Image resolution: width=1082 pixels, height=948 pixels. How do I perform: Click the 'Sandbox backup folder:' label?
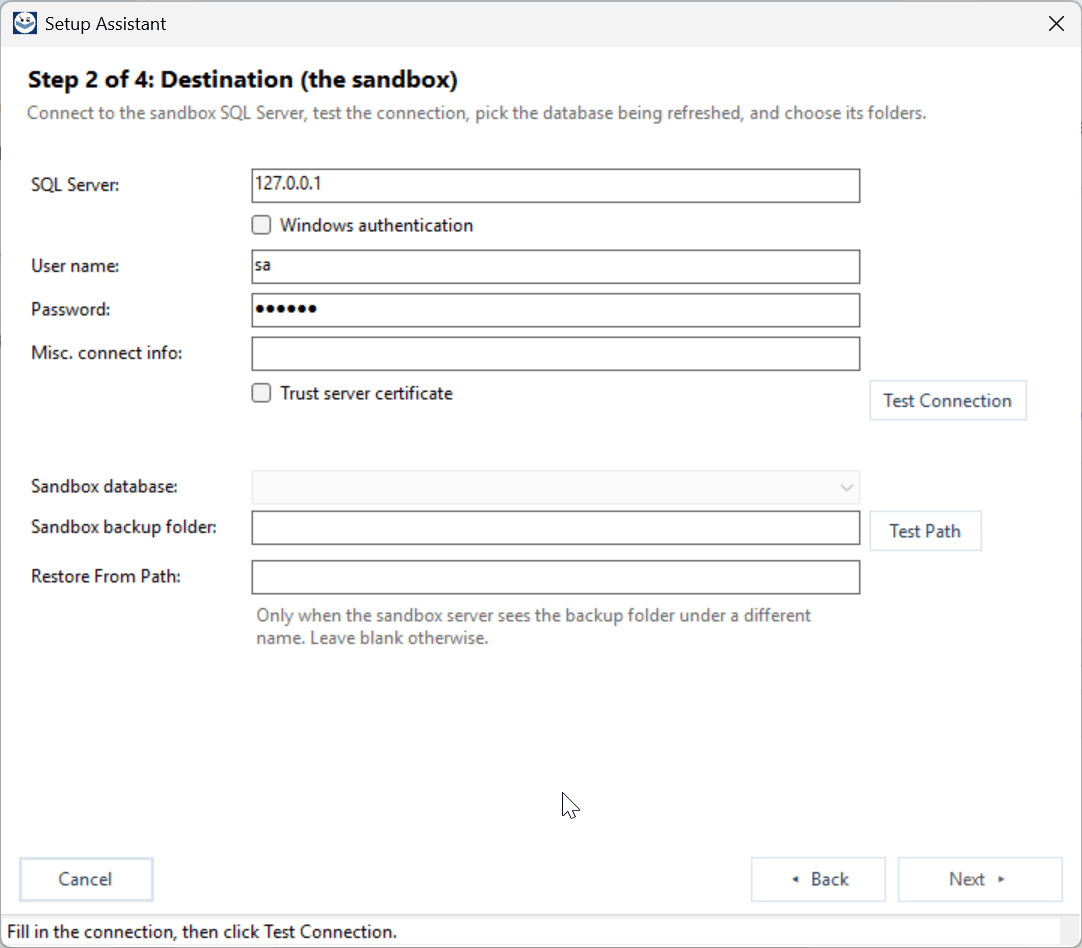point(124,527)
